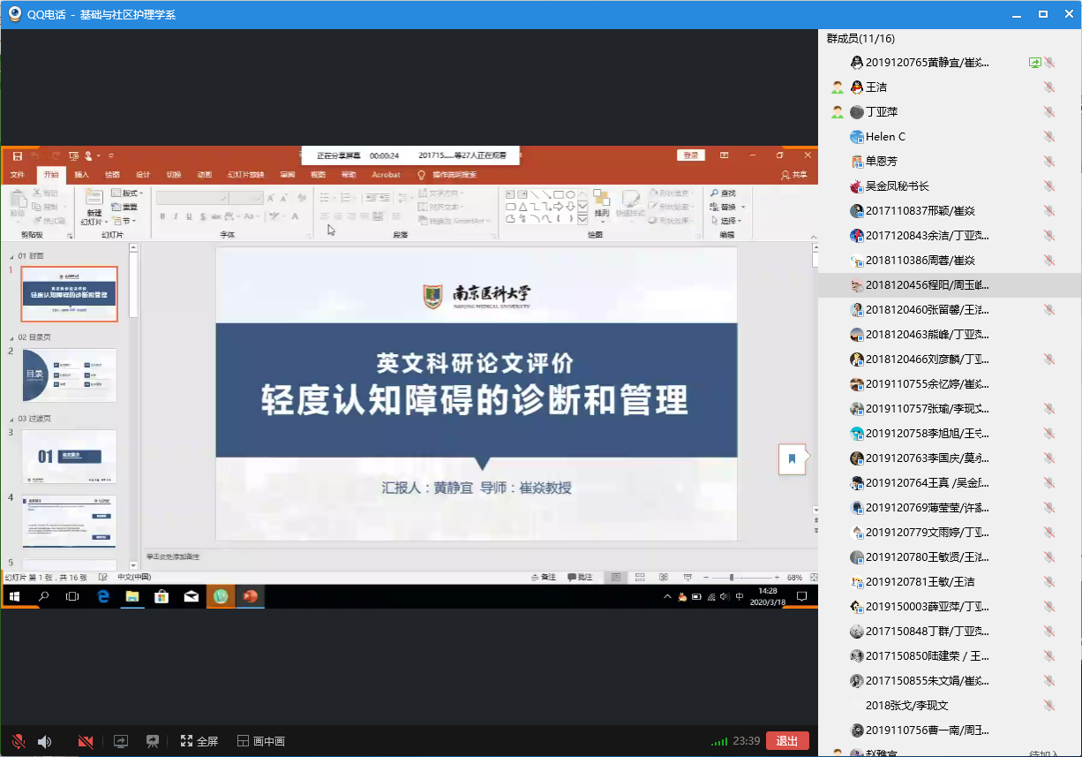Click the share screen icon
The width and height of the screenshot is (1082, 757).
(x=121, y=741)
